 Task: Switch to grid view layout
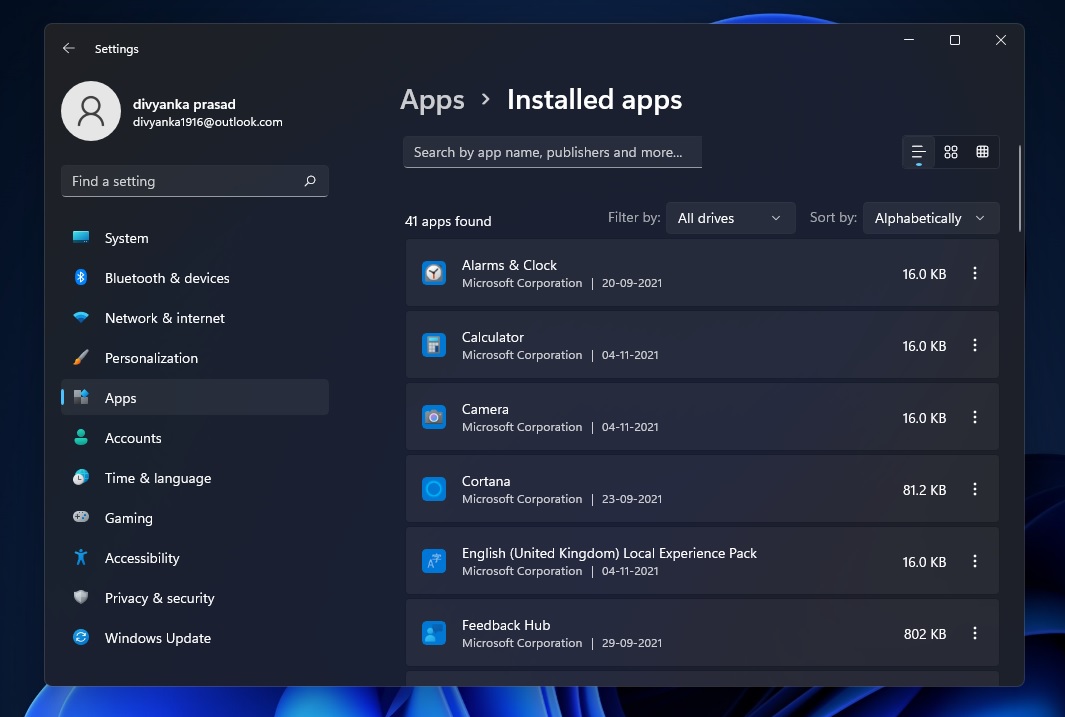point(951,152)
